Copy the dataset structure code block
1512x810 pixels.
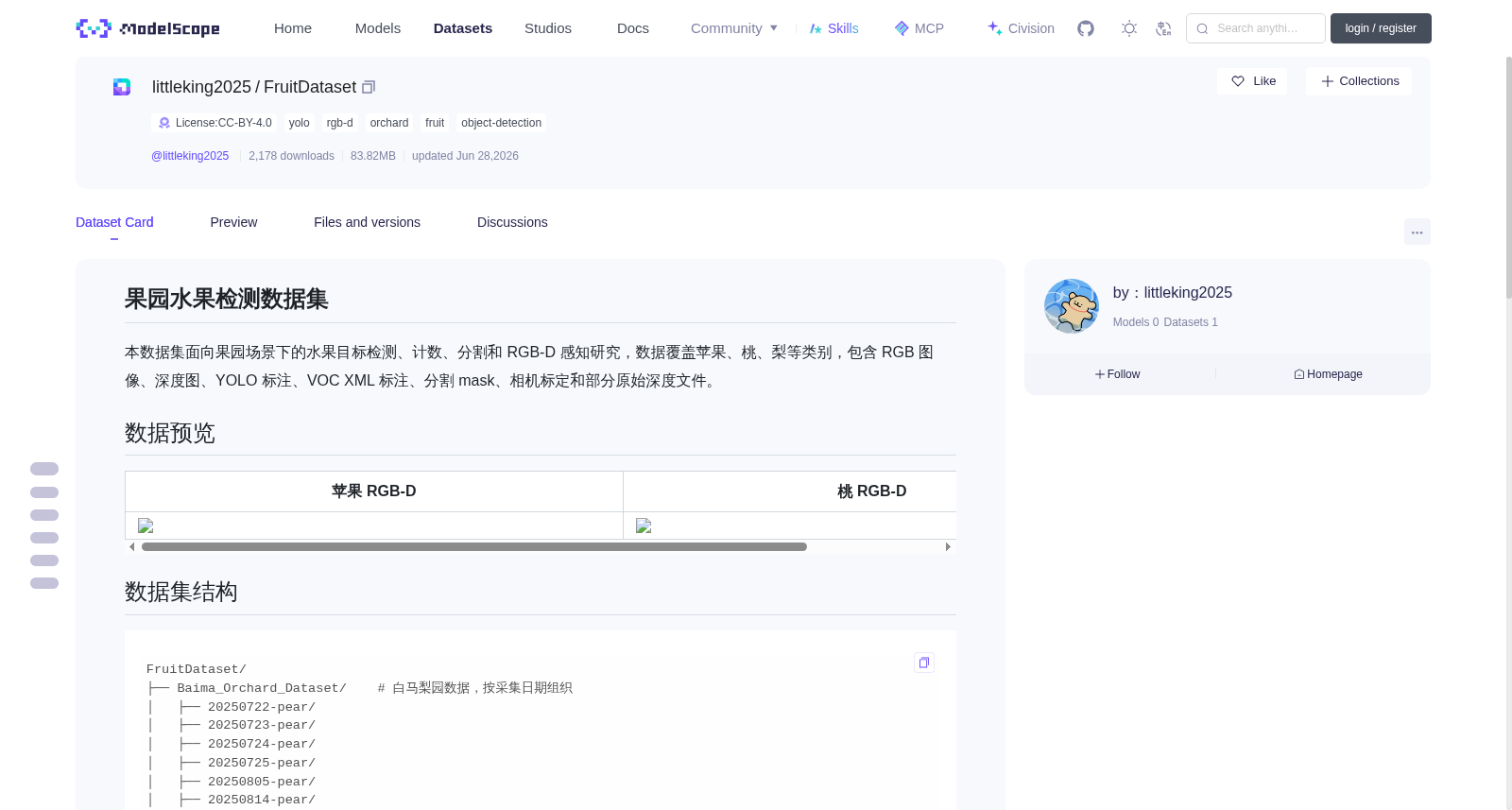point(924,663)
